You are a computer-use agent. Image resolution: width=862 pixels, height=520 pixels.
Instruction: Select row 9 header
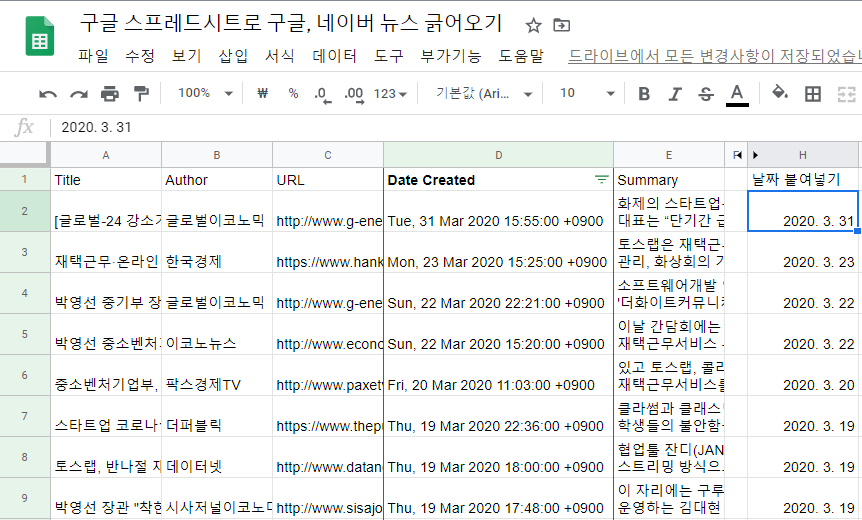tap(25, 498)
